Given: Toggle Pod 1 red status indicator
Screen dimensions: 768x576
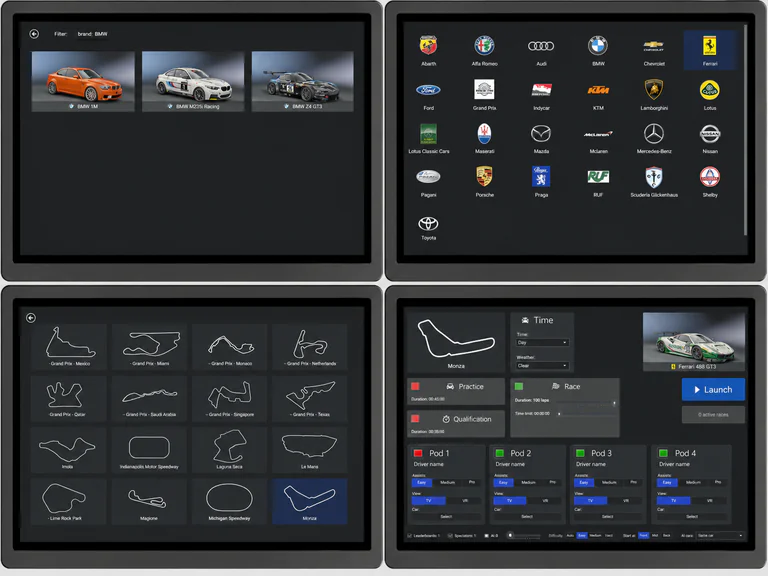Looking at the screenshot, I should click(x=418, y=453).
